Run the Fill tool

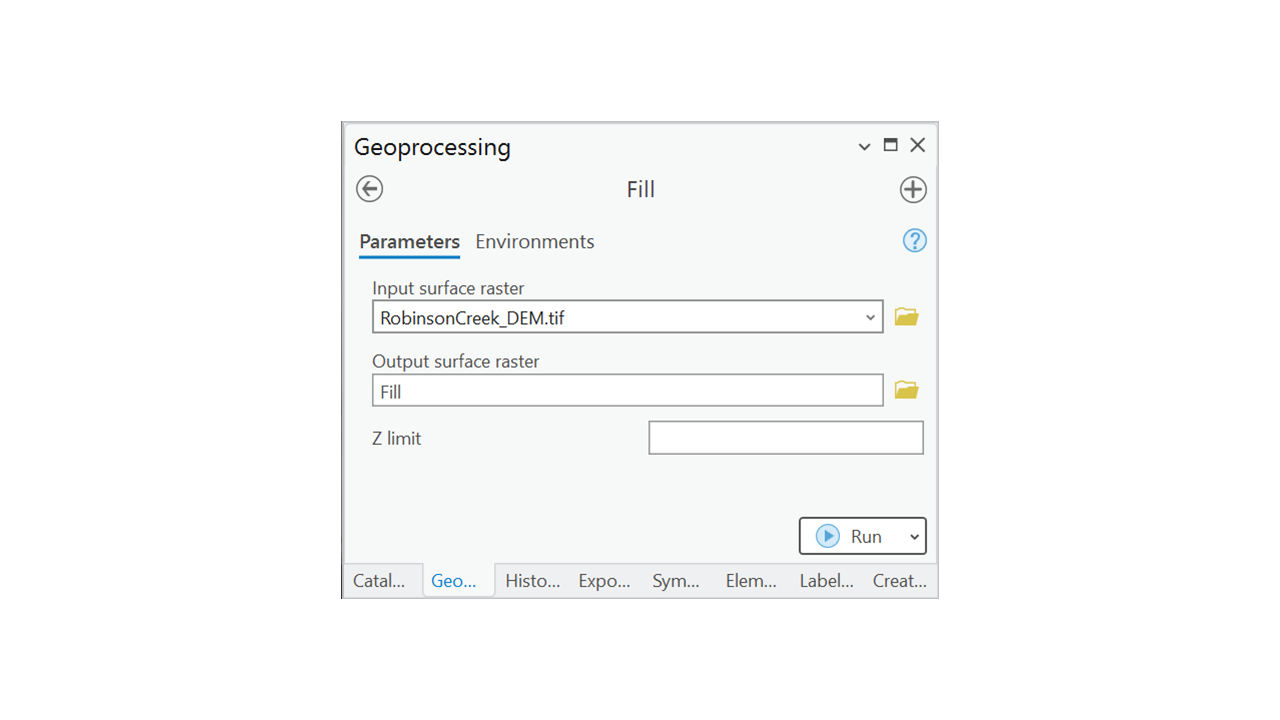pyautogui.click(x=850, y=536)
